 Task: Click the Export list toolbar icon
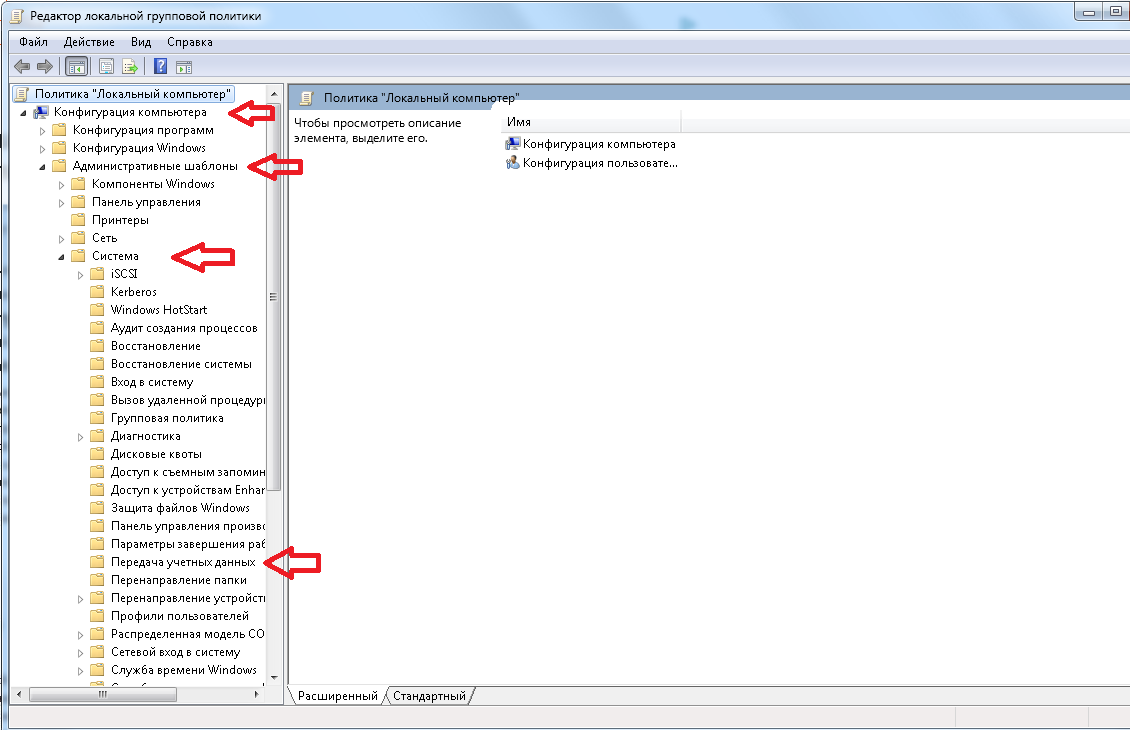[x=130, y=67]
